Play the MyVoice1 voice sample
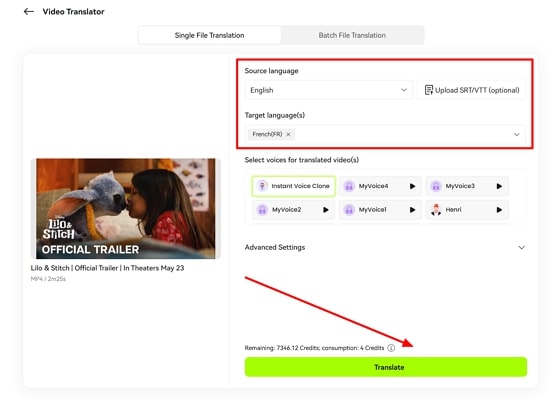 412,210
